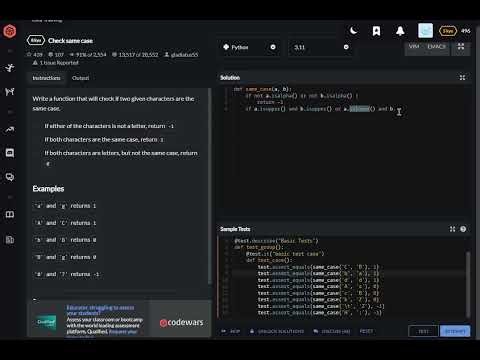
Task: Open the Codewars logo home icon
Action: [x=10, y=31]
